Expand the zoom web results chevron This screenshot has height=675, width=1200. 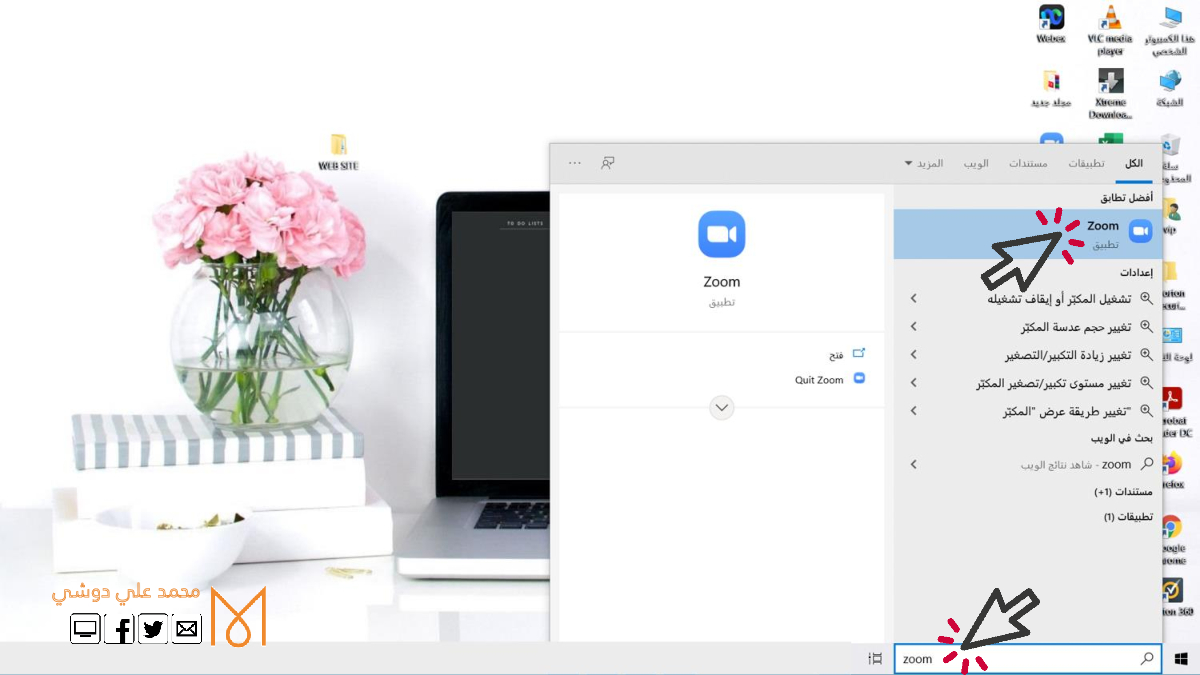[x=913, y=465]
